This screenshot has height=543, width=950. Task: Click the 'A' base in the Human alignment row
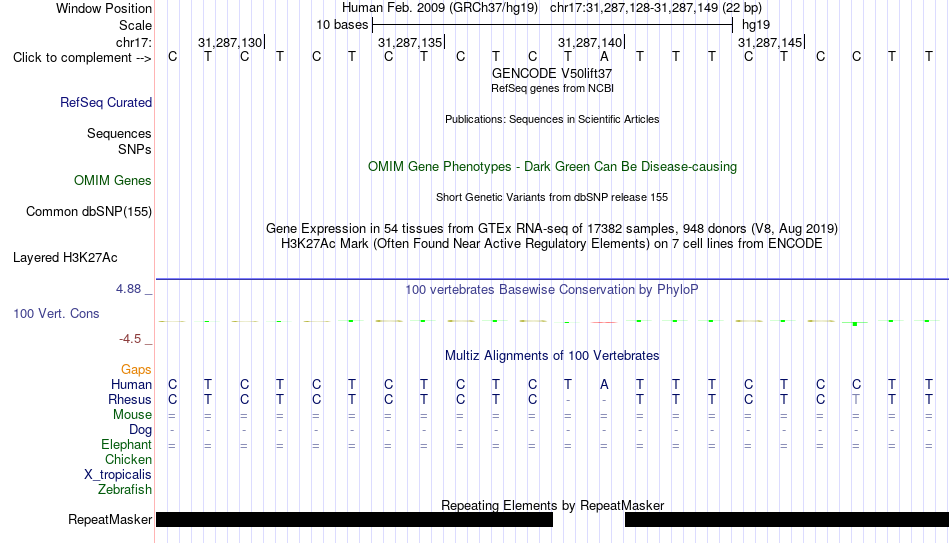(604, 385)
